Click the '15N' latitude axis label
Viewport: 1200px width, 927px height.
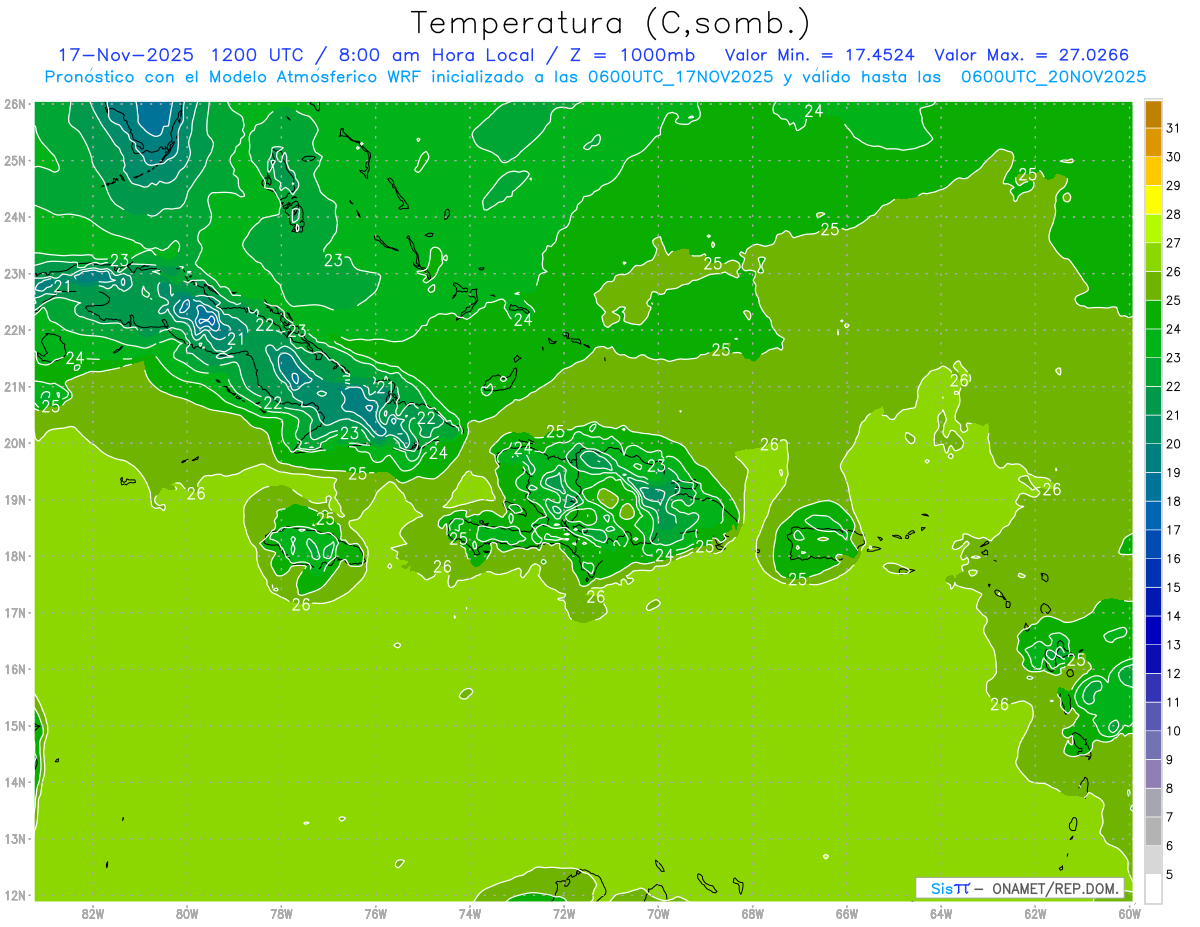pos(14,726)
